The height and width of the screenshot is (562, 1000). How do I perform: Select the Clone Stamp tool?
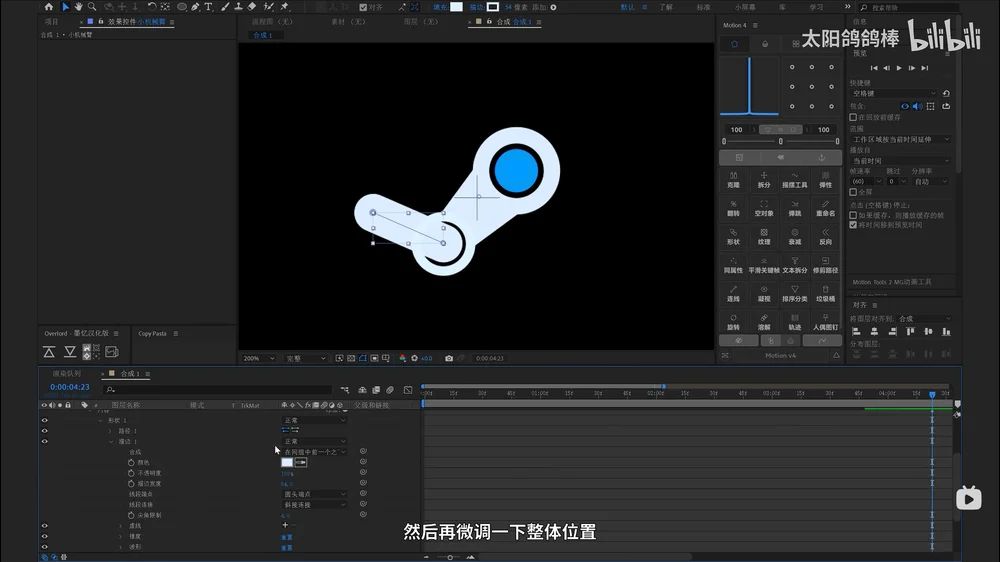238,7
